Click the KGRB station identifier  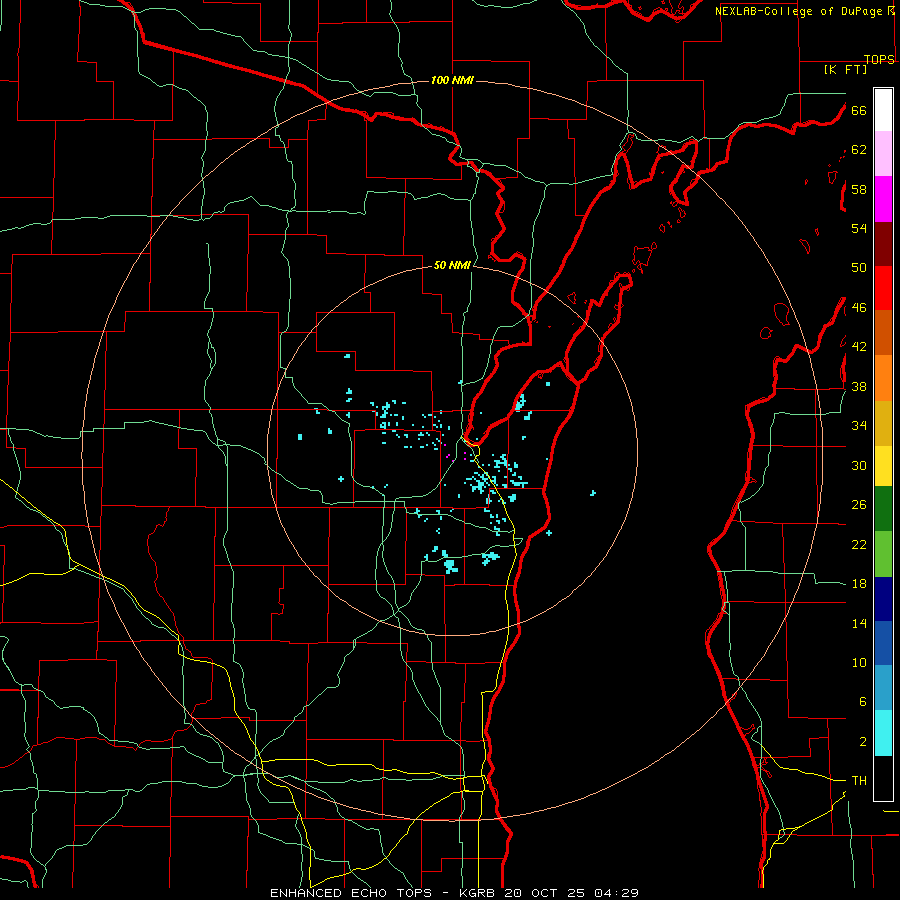pyautogui.click(x=479, y=893)
